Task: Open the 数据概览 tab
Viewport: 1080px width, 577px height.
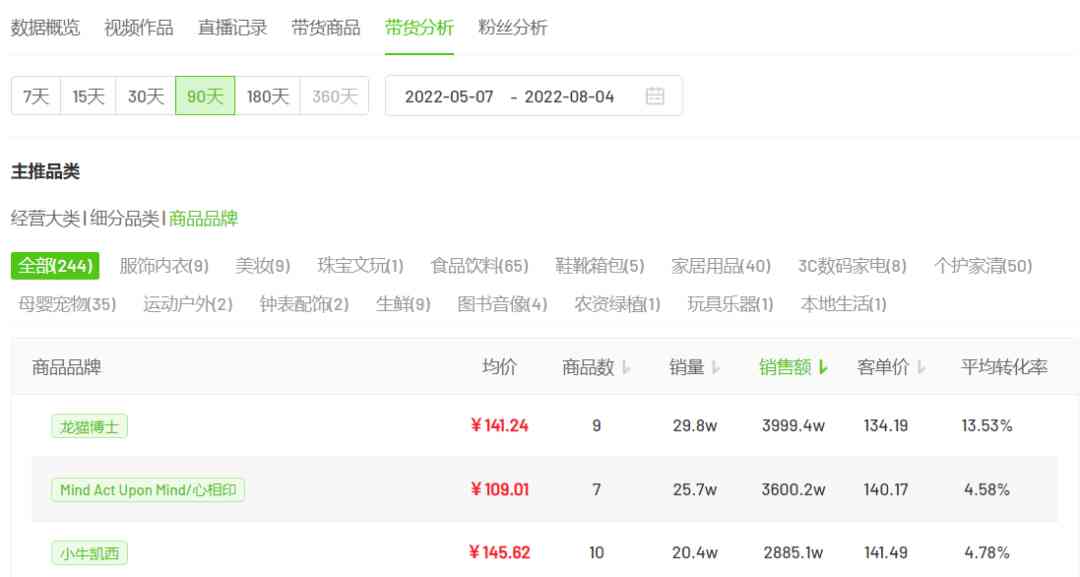Action: pos(43,27)
